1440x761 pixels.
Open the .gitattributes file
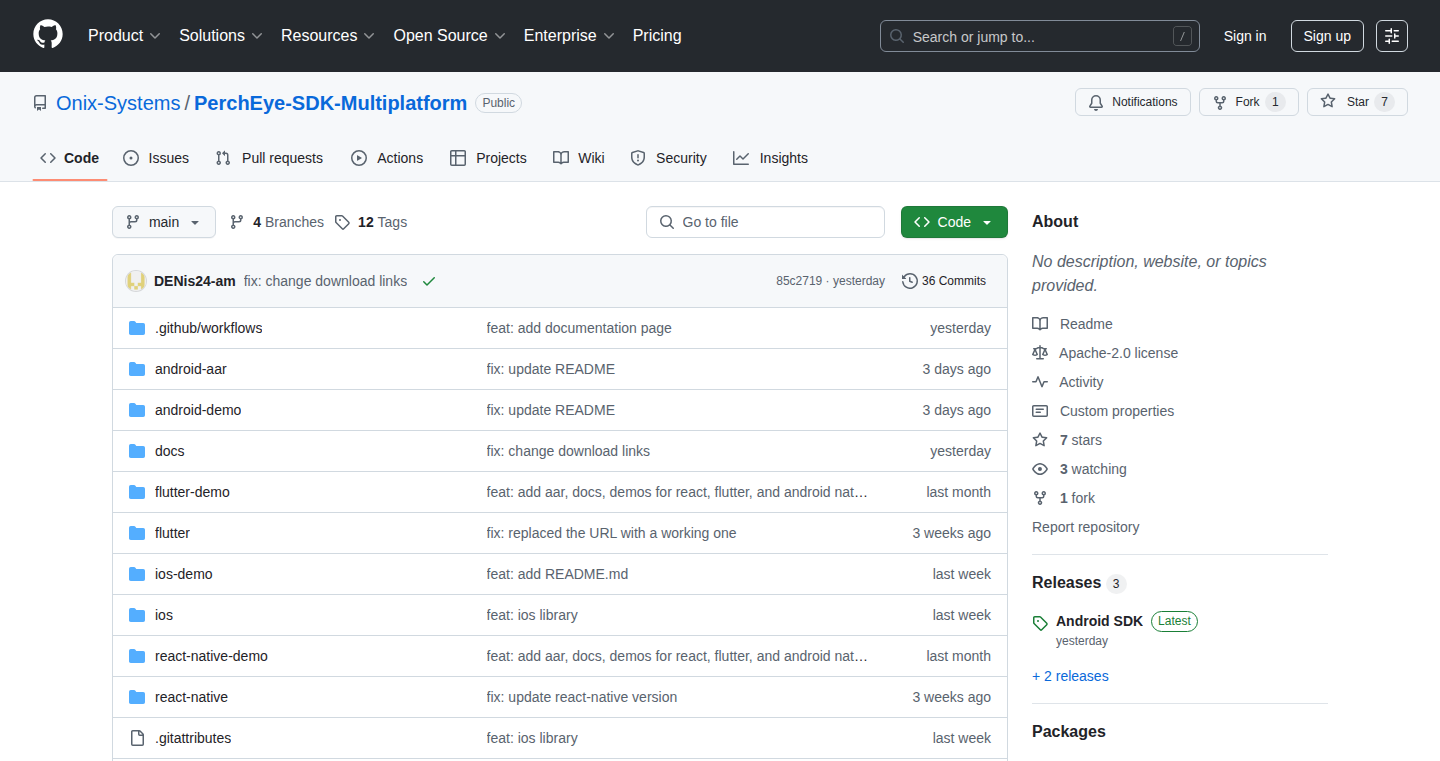(x=193, y=738)
